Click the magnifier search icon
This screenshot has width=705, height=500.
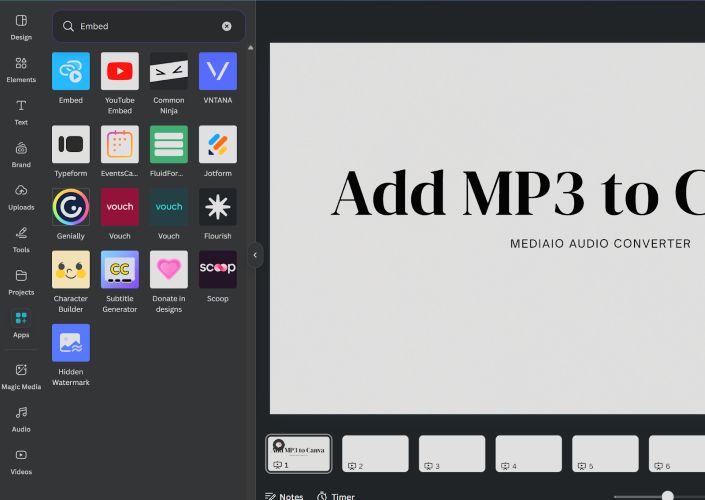click(x=68, y=26)
